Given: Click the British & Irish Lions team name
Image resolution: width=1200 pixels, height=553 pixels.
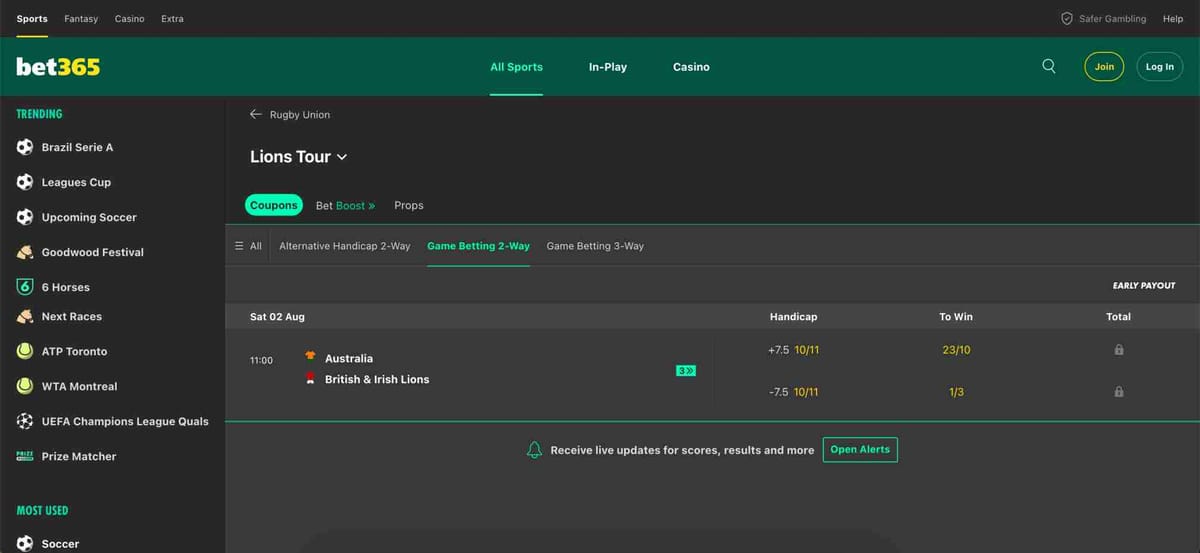Looking at the screenshot, I should pyautogui.click(x=377, y=379).
